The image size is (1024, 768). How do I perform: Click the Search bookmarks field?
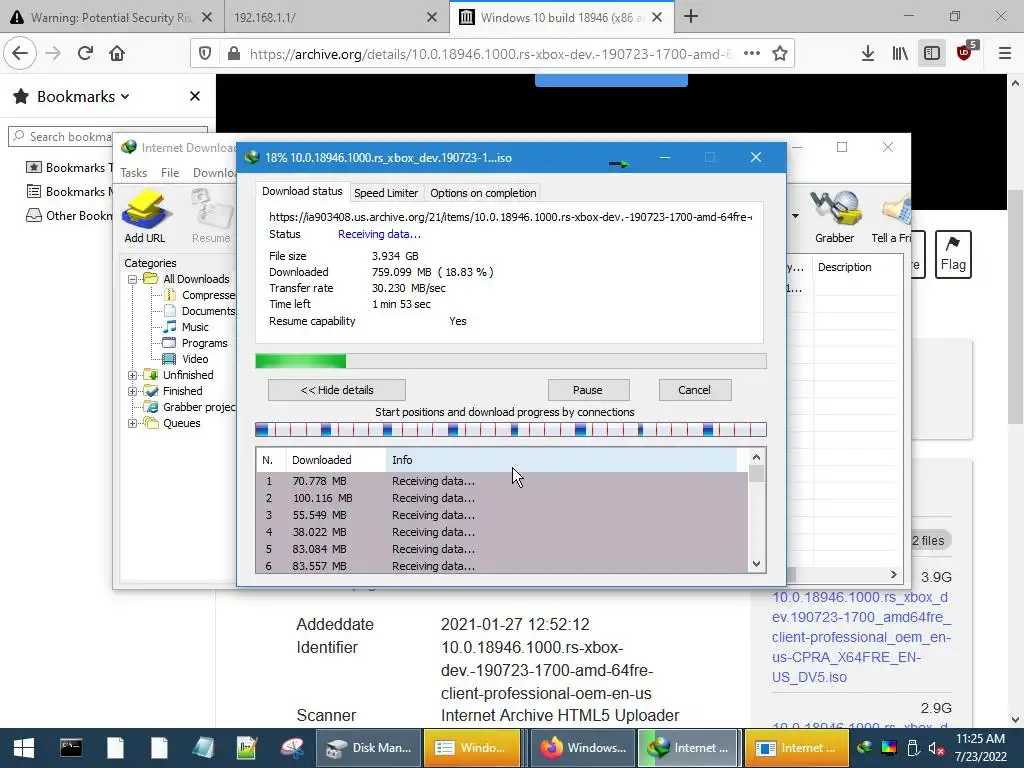tap(108, 136)
